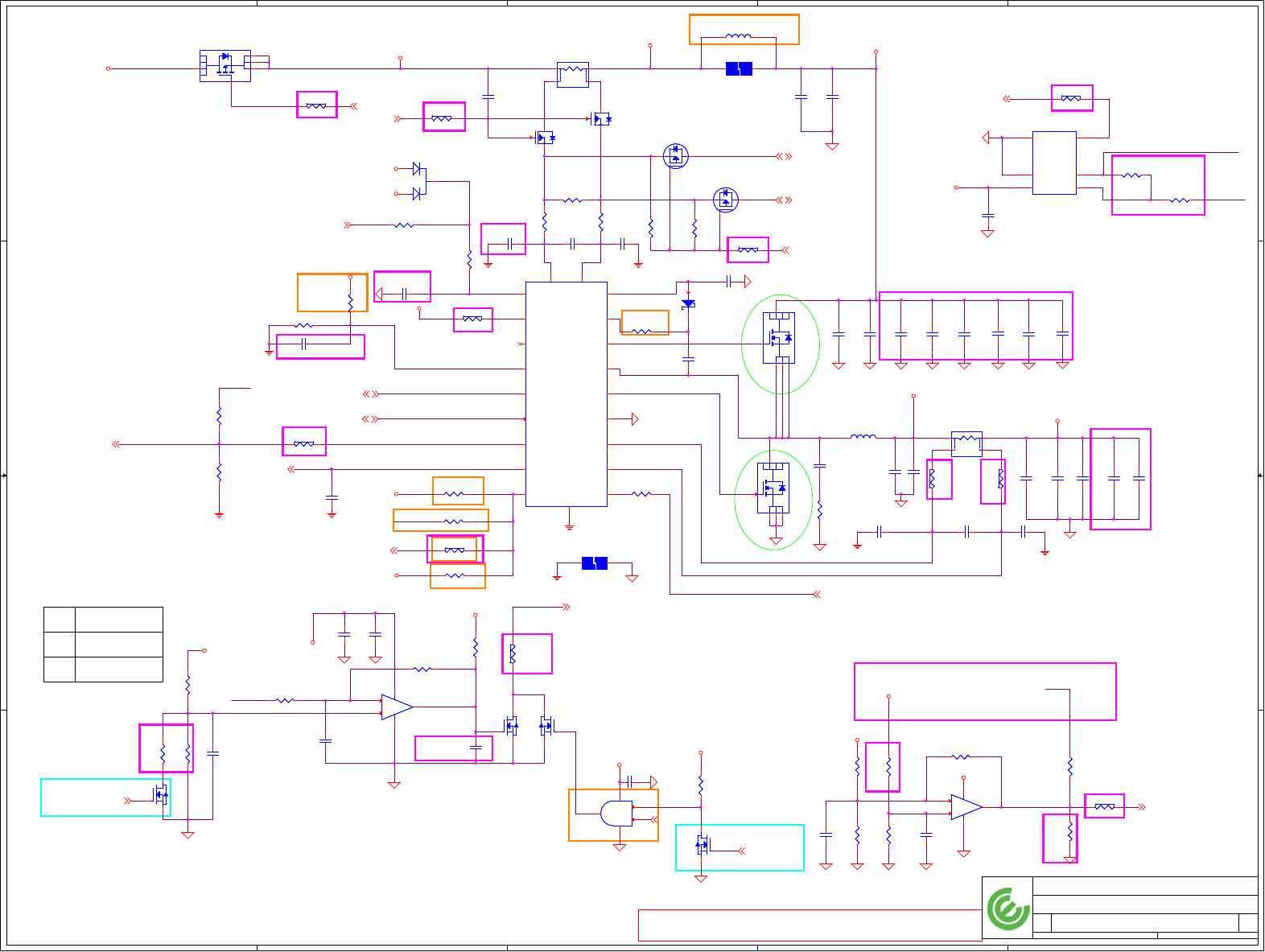Select the op-amp triangle in the lower-left circuit
1265x952 pixels.
tap(398, 707)
